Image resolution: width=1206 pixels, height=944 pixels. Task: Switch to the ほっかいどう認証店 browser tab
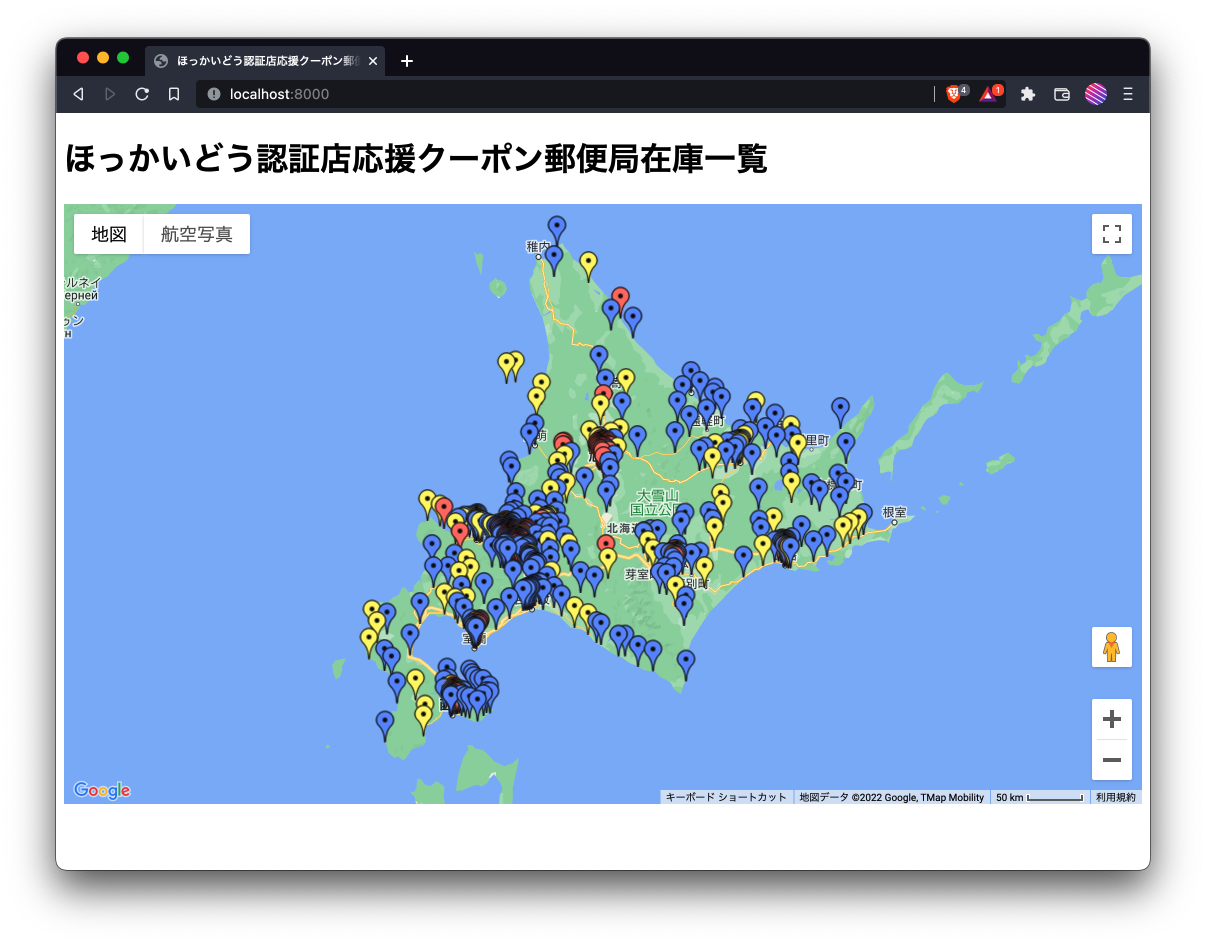262,61
